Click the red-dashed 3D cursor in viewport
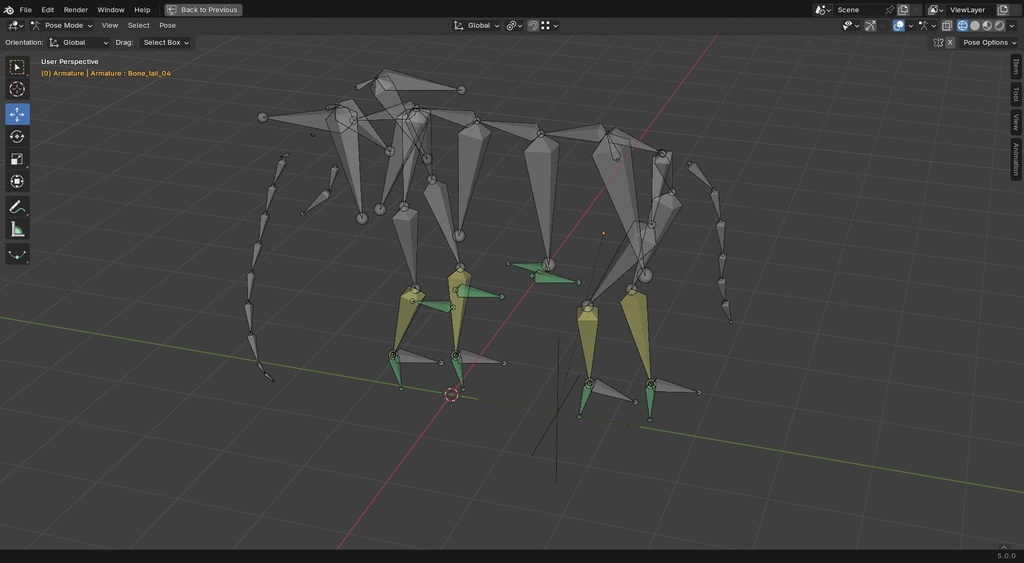The image size is (1024, 563). click(x=451, y=394)
